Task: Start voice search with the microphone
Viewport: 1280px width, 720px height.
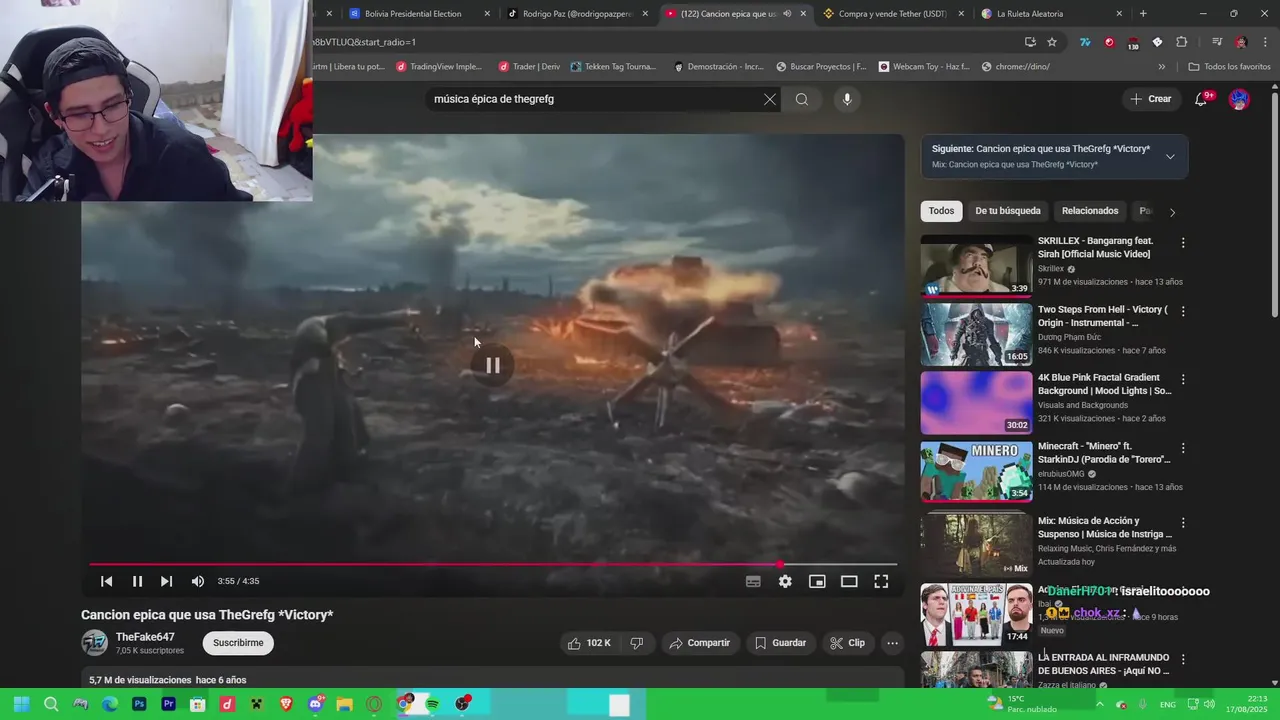Action: click(x=847, y=99)
